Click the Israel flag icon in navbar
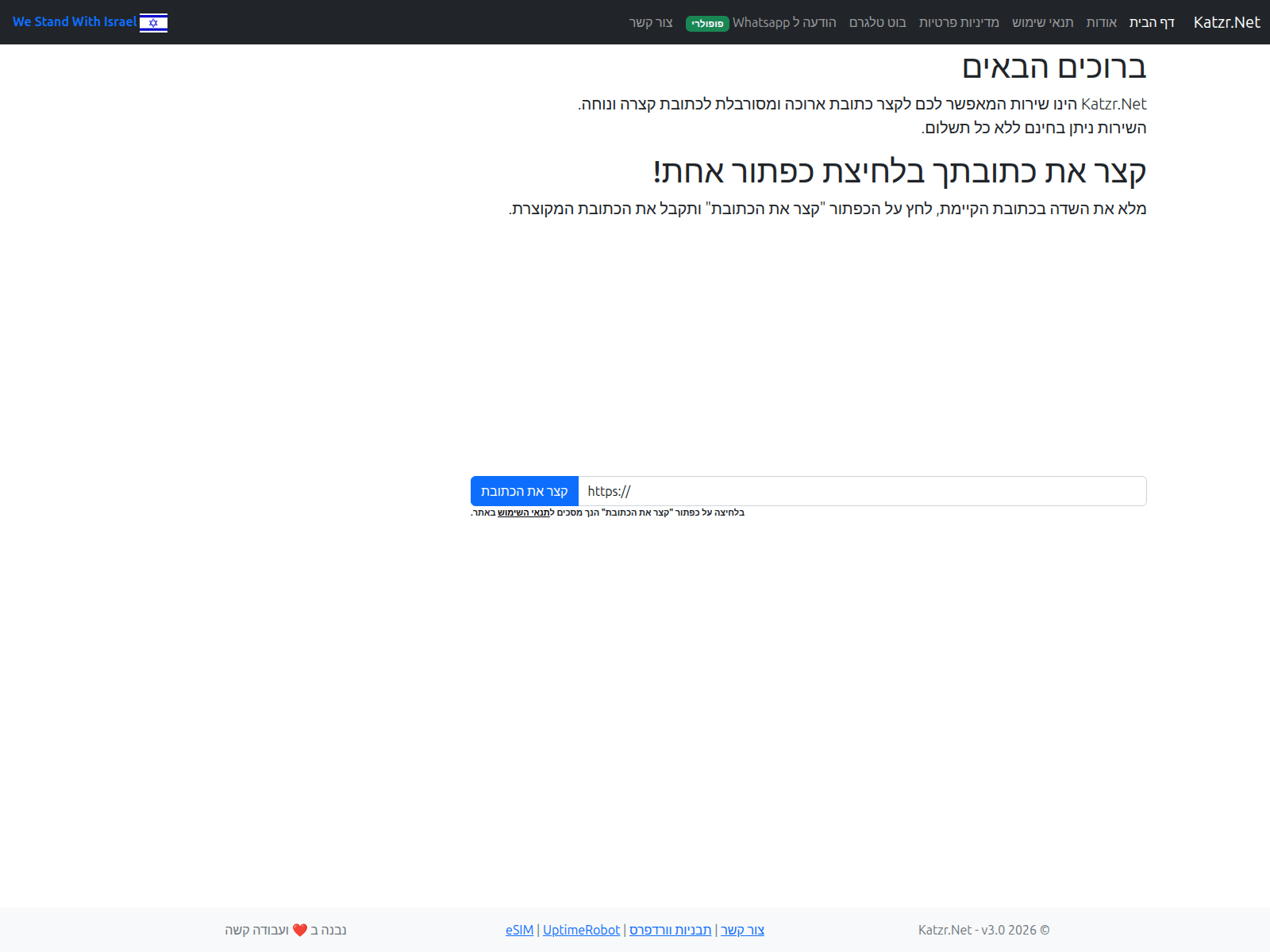Image resolution: width=1270 pixels, height=952 pixels. coord(153,22)
